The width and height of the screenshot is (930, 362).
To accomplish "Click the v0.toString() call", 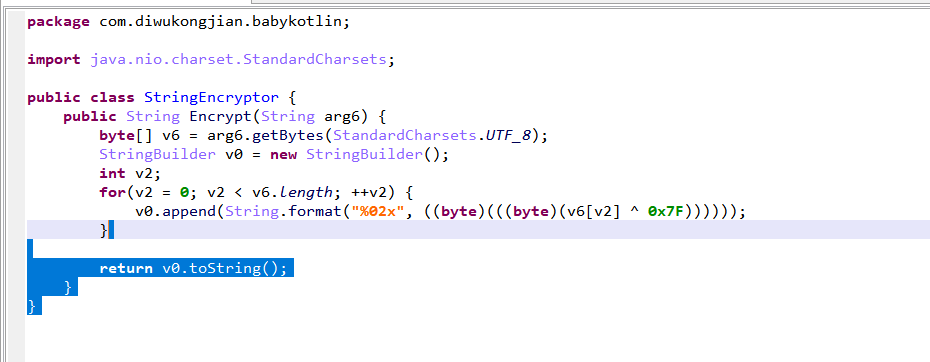I will tap(220, 268).
